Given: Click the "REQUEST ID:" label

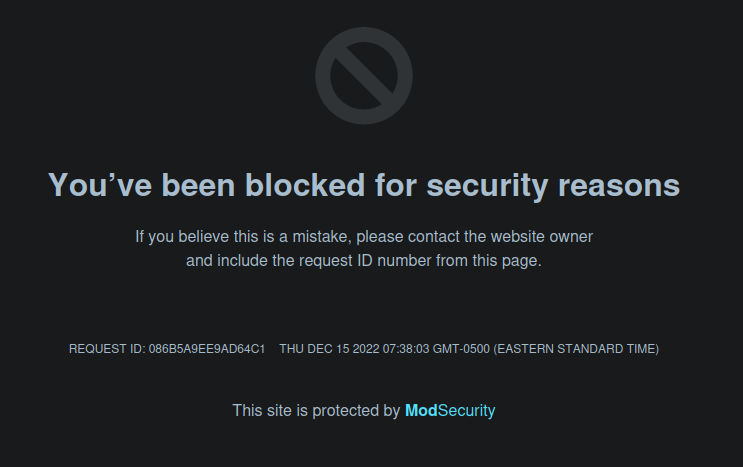Looking at the screenshot, I should (x=107, y=349).
